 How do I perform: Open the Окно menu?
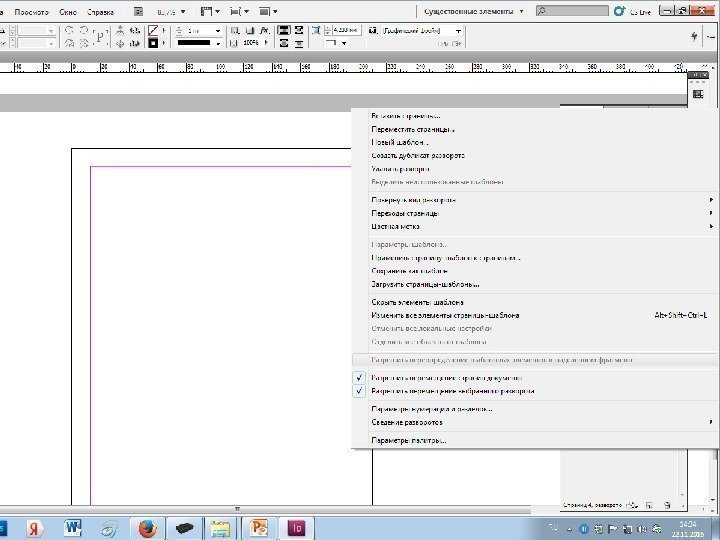pyautogui.click(x=68, y=12)
